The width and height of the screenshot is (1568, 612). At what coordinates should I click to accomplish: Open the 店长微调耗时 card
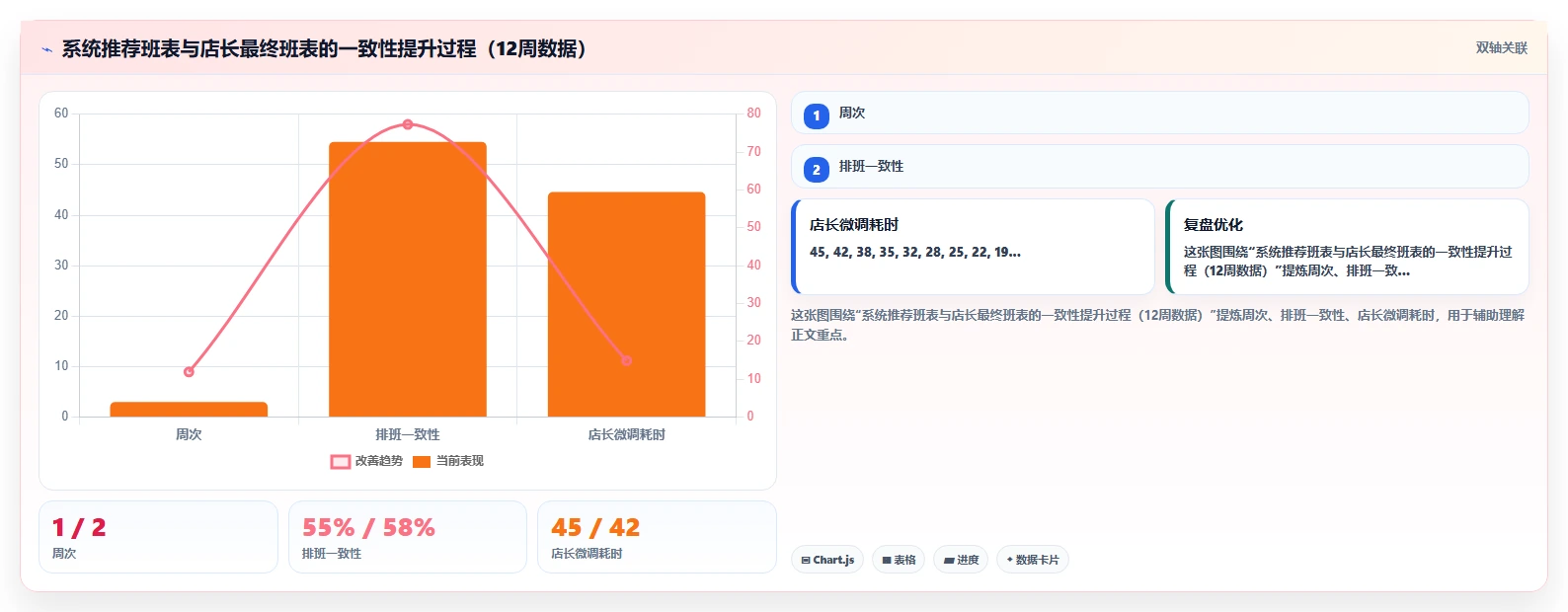[x=973, y=247]
